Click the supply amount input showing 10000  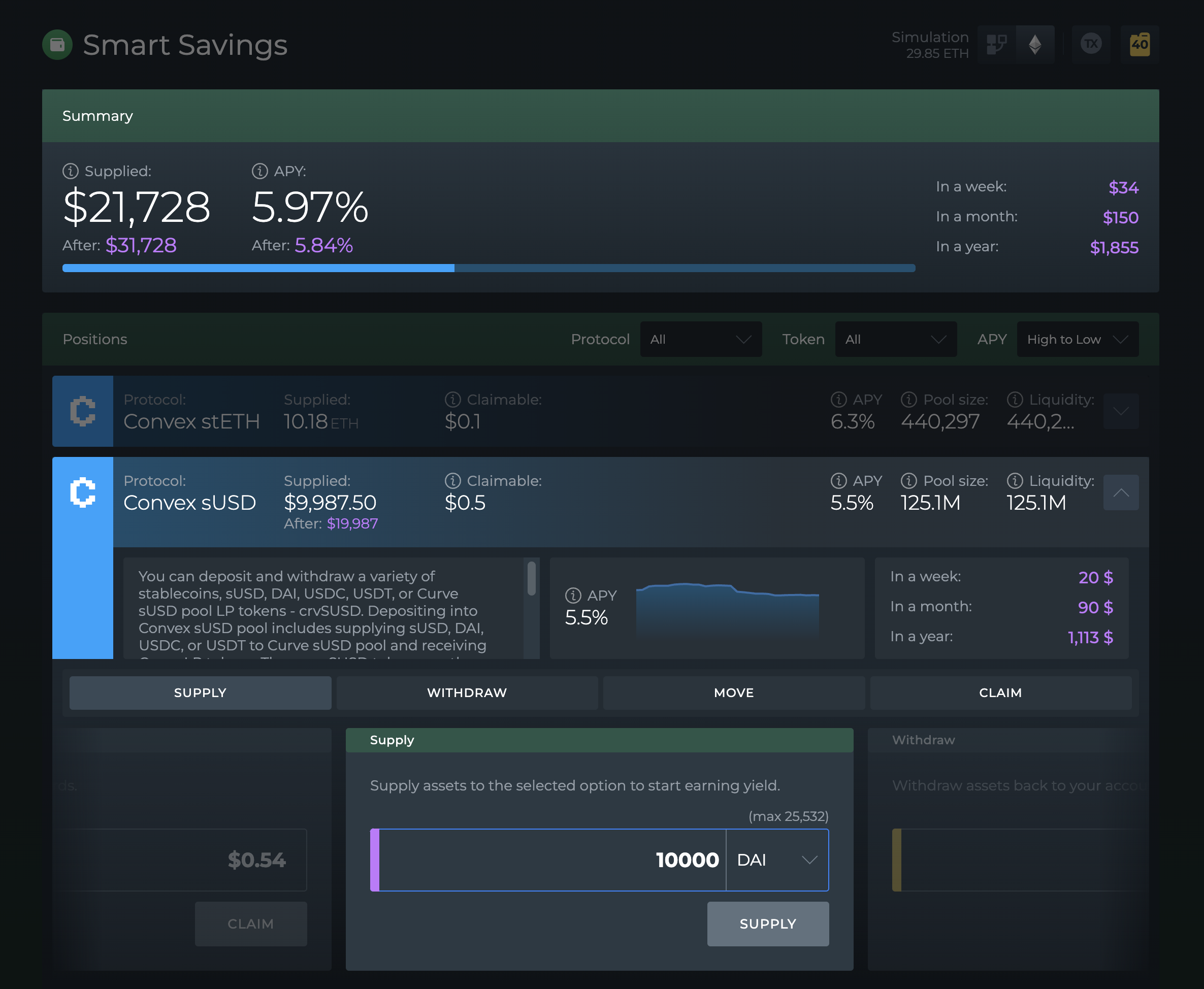(x=552, y=860)
